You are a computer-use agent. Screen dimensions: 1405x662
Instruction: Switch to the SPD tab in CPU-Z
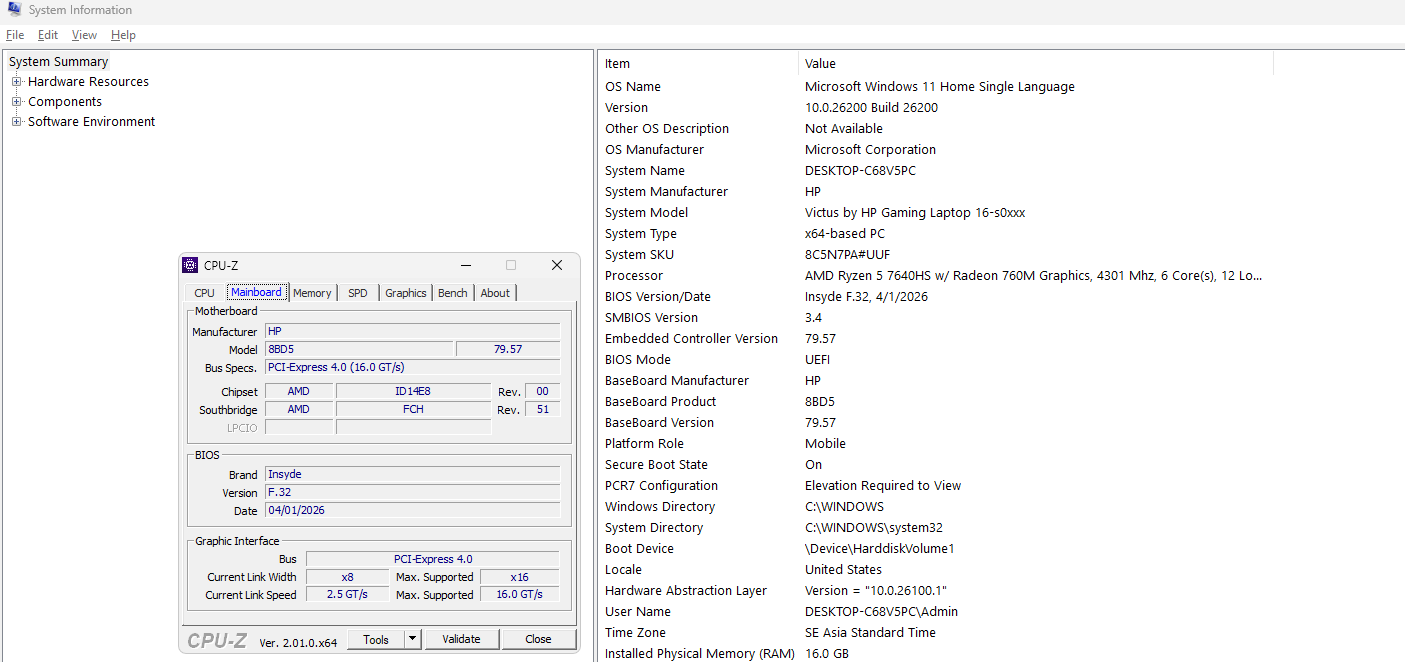[x=358, y=293]
